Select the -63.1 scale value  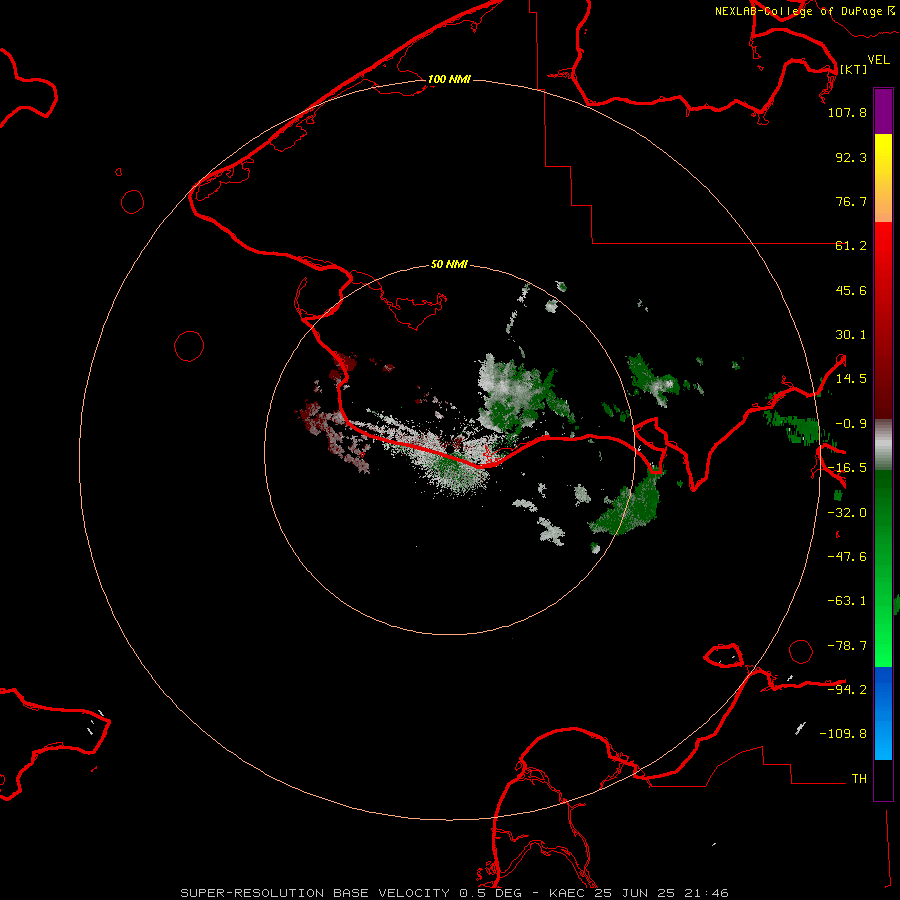point(847,601)
